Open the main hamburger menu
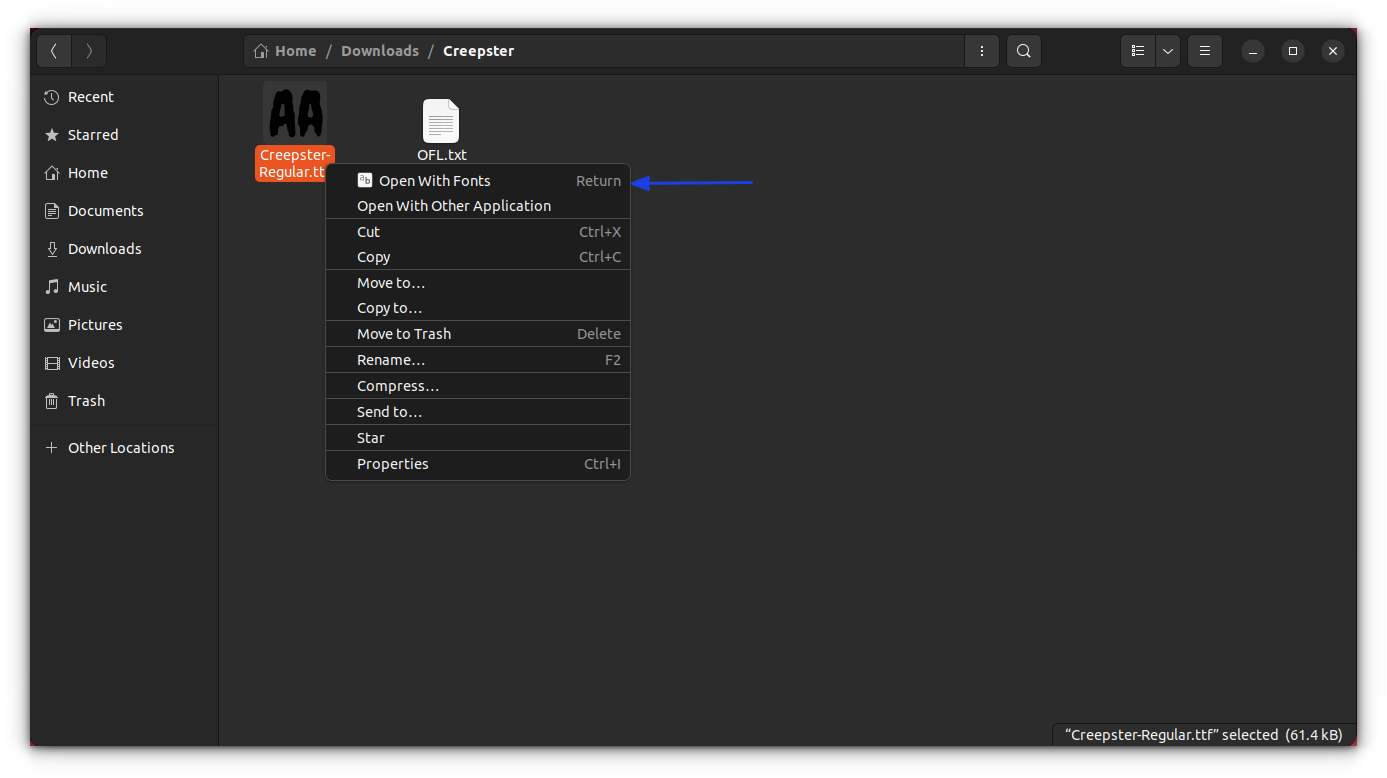1387x778 pixels. (1204, 50)
